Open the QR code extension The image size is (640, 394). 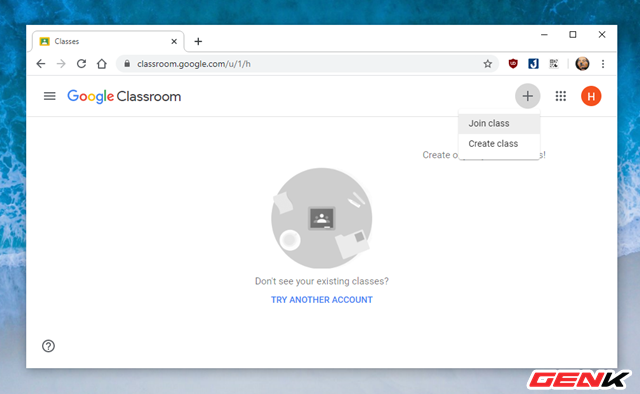pyautogui.click(x=553, y=64)
